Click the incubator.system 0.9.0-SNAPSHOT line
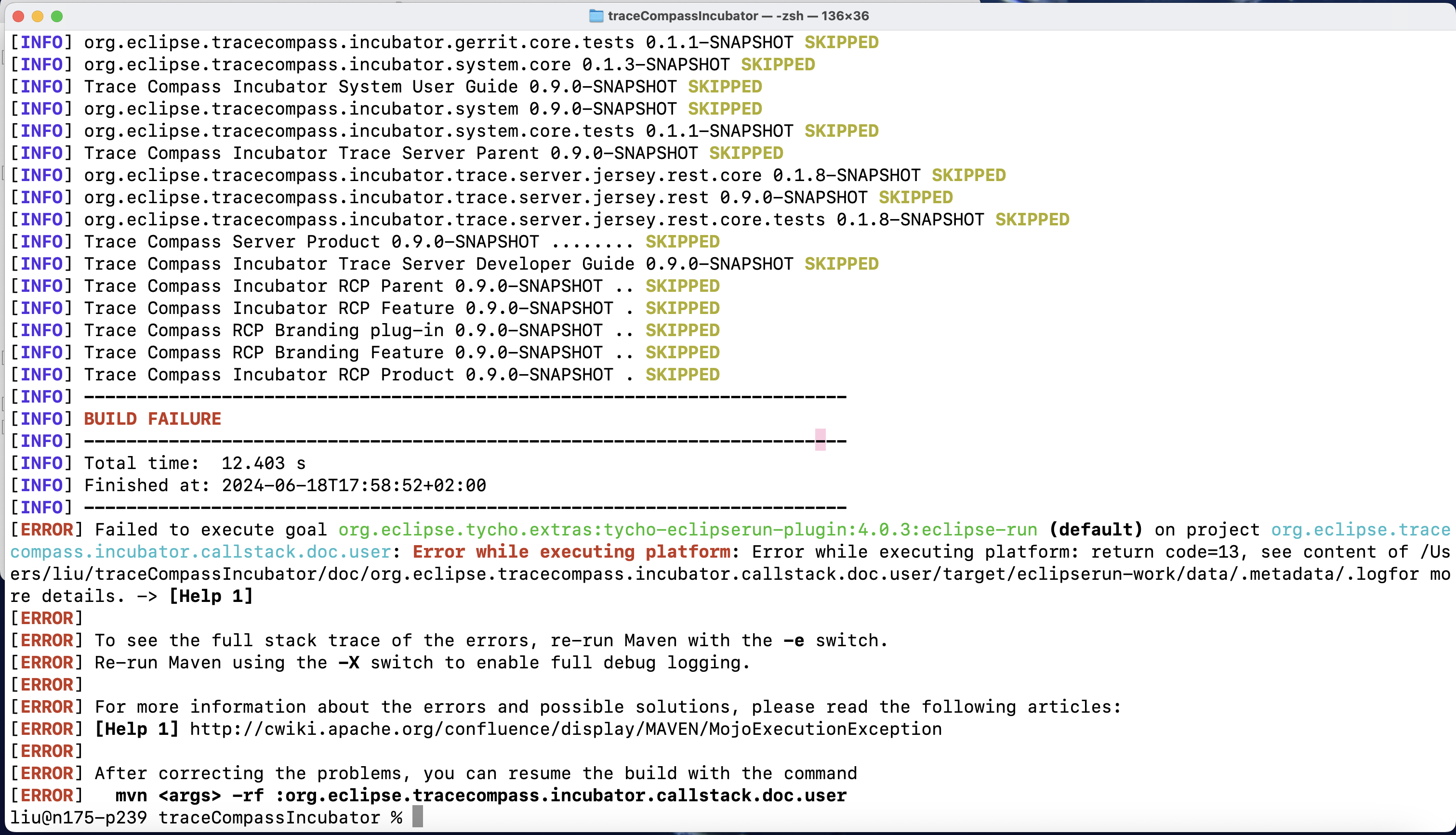Screen dimensions: 1456x835 click(386, 109)
